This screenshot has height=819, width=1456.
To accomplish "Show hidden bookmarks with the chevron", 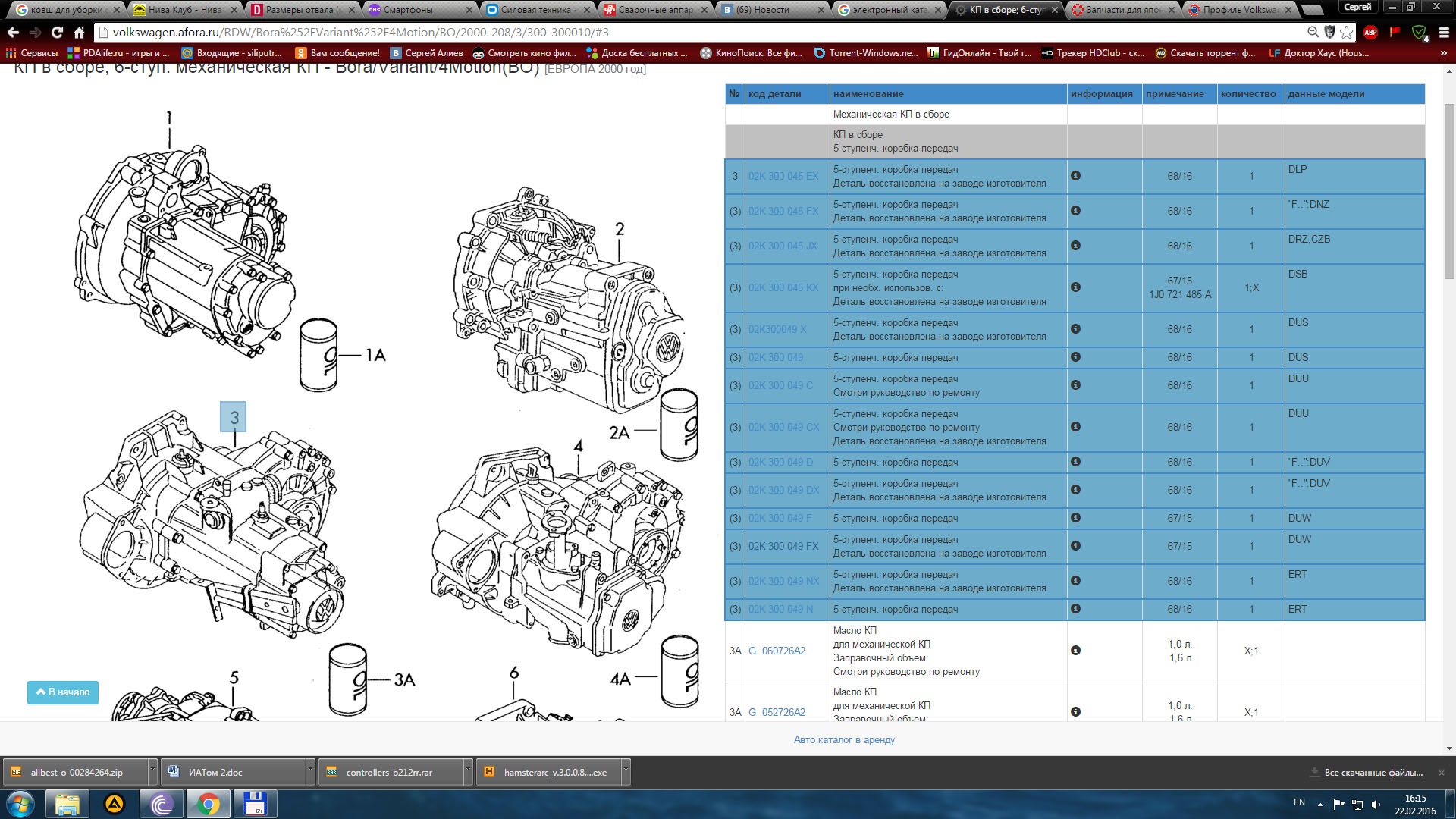I will tap(1443, 53).
